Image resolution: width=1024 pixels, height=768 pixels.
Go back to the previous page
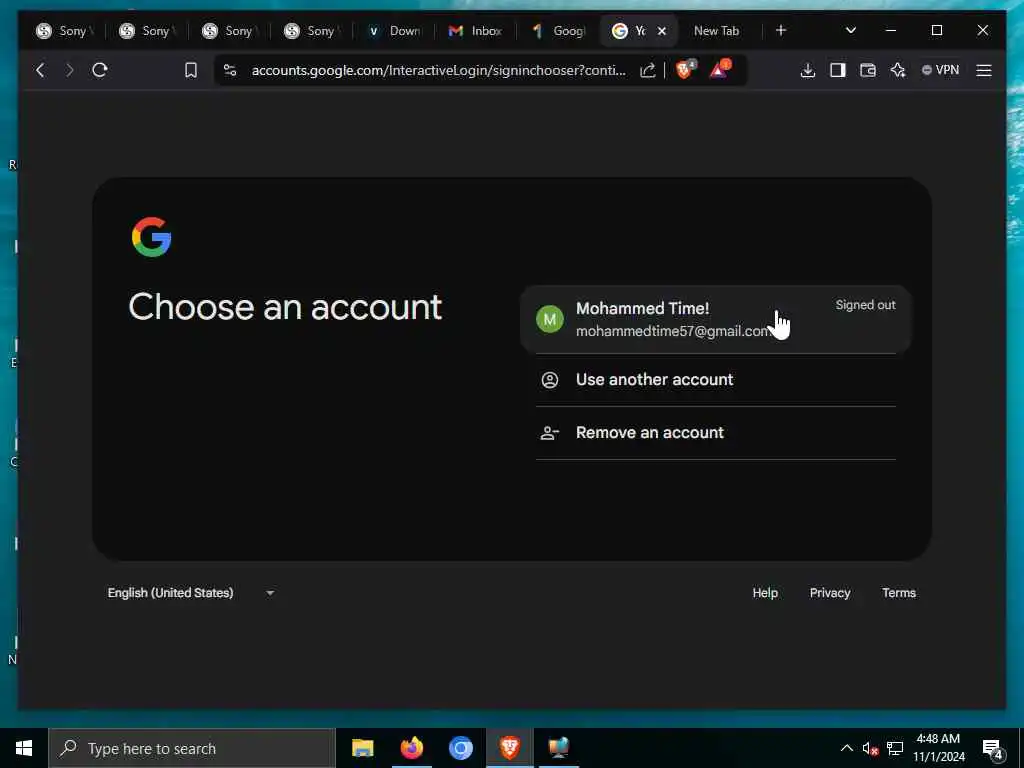click(40, 70)
